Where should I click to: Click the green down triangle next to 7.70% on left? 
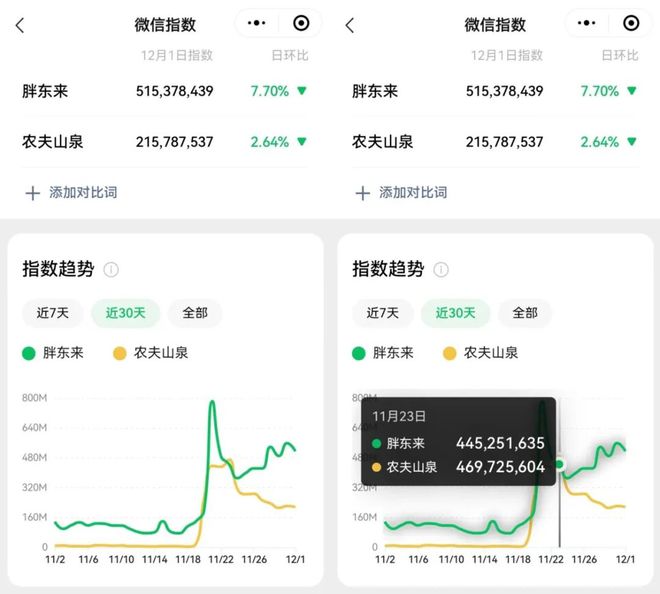pos(302,91)
